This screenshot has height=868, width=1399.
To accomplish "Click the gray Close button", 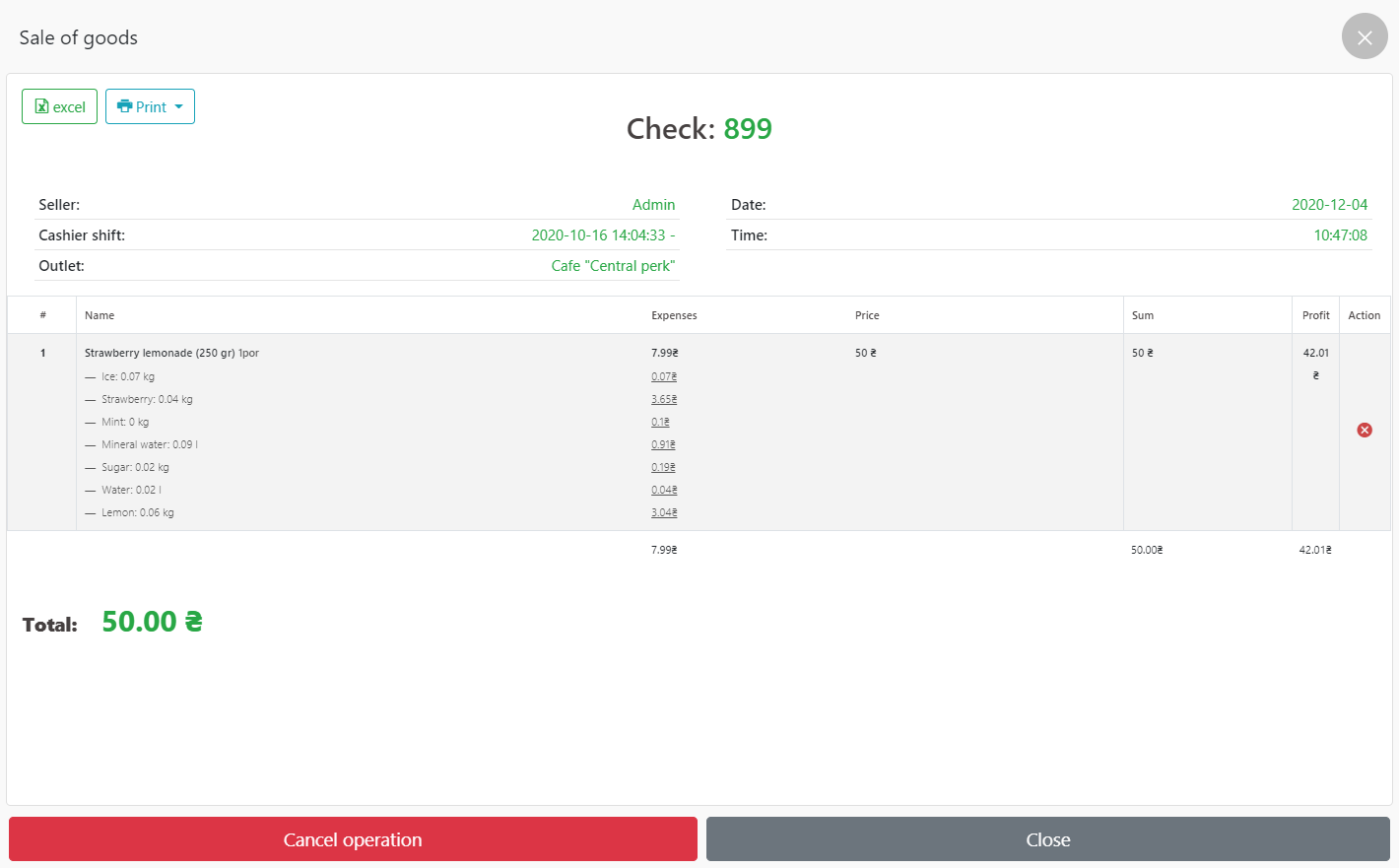I will (1047, 839).
